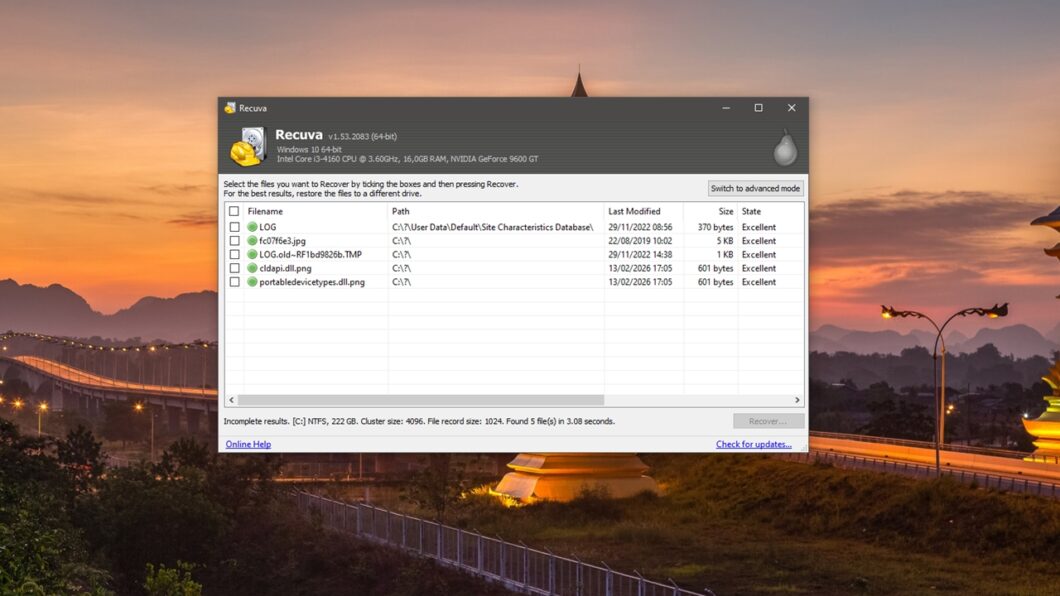This screenshot has width=1060, height=596.
Task: Click the Recuva icon in the title bar
Action: (230, 107)
